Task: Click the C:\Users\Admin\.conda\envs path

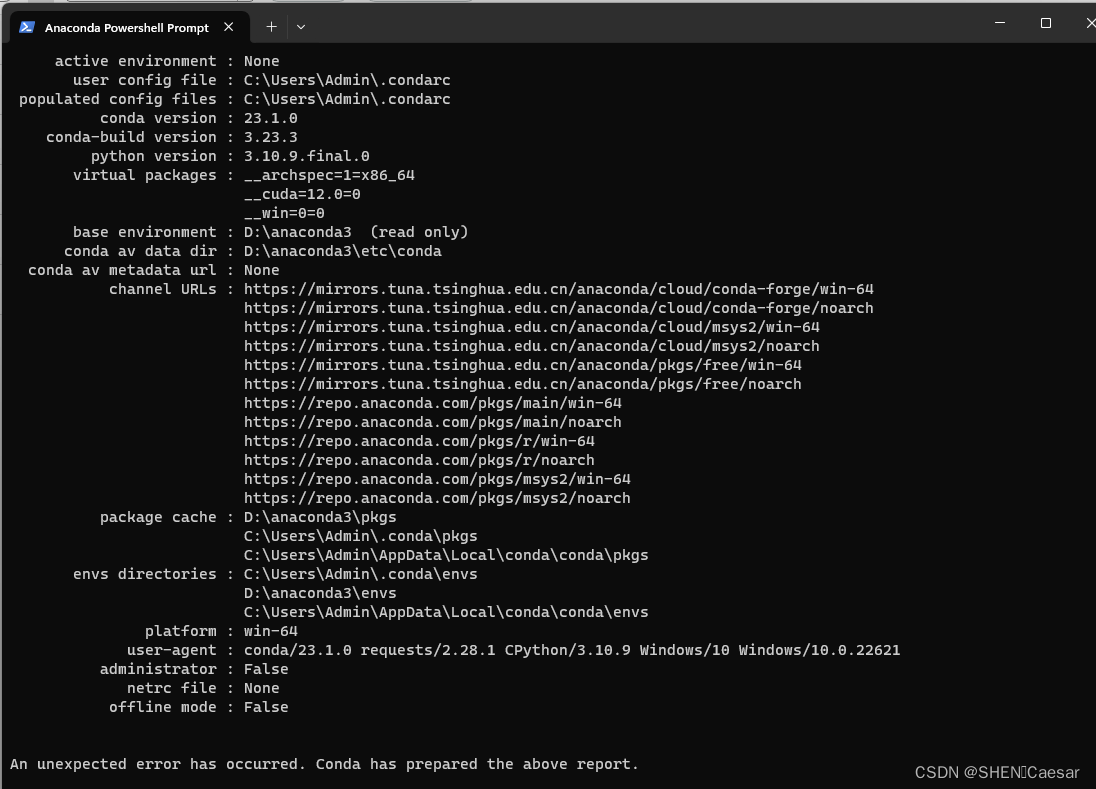Action: (361, 574)
